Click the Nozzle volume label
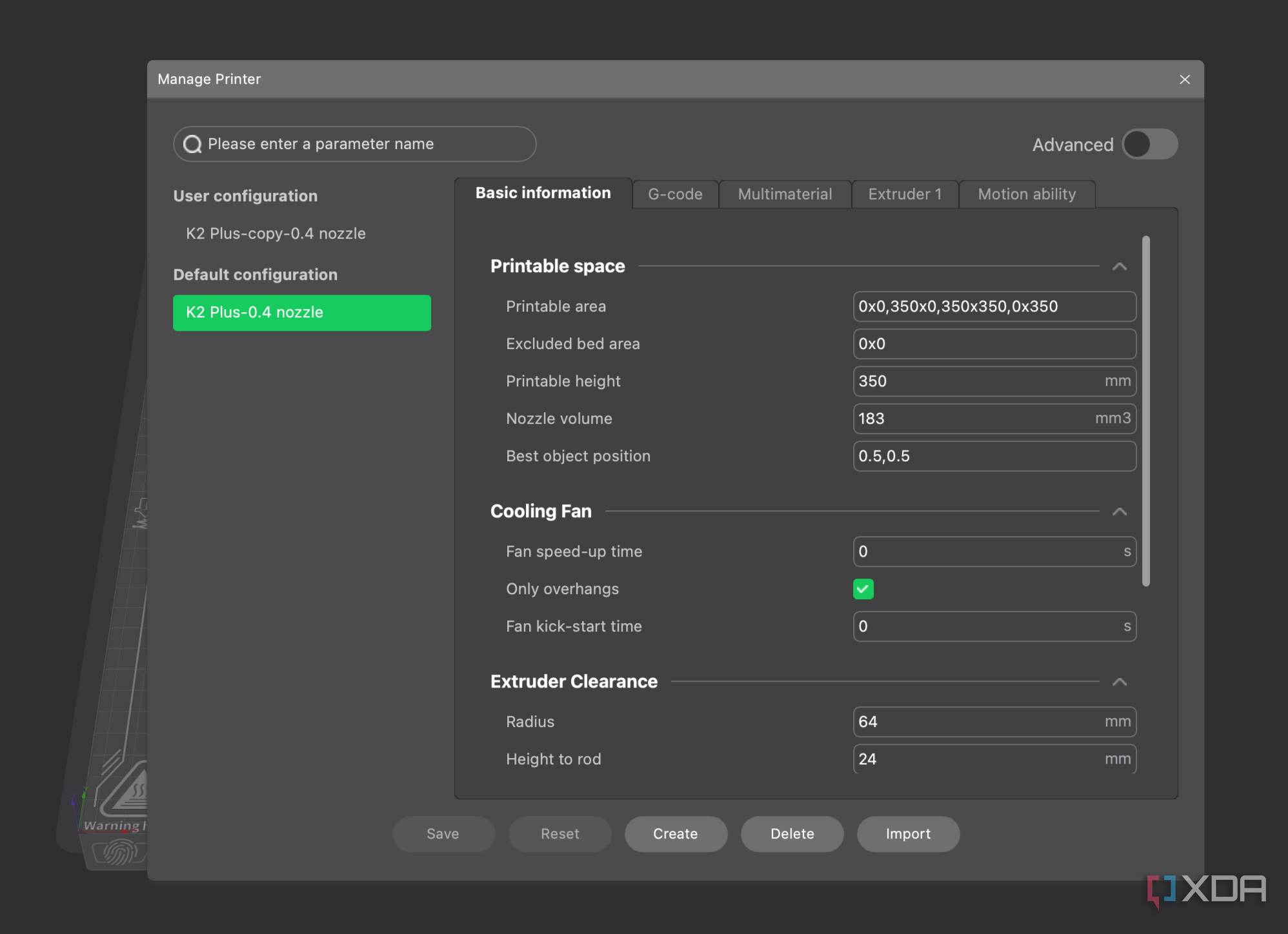Image resolution: width=1288 pixels, height=934 pixels. [x=559, y=419]
